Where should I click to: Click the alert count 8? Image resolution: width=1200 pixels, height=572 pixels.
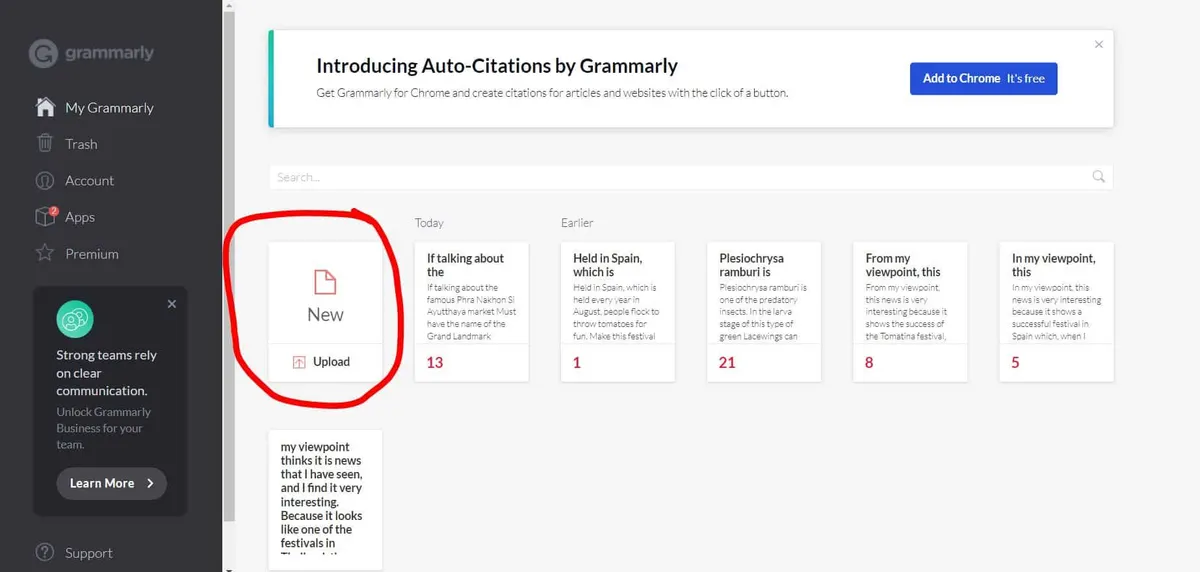click(869, 362)
